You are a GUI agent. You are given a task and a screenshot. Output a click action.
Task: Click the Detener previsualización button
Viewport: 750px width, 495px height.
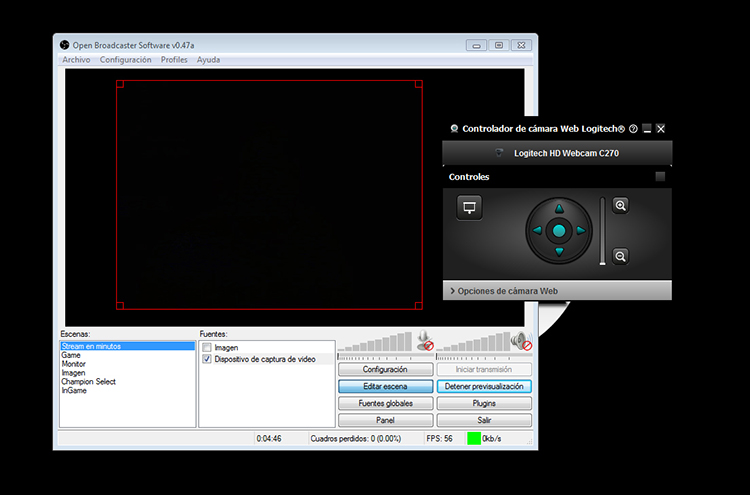(x=484, y=386)
